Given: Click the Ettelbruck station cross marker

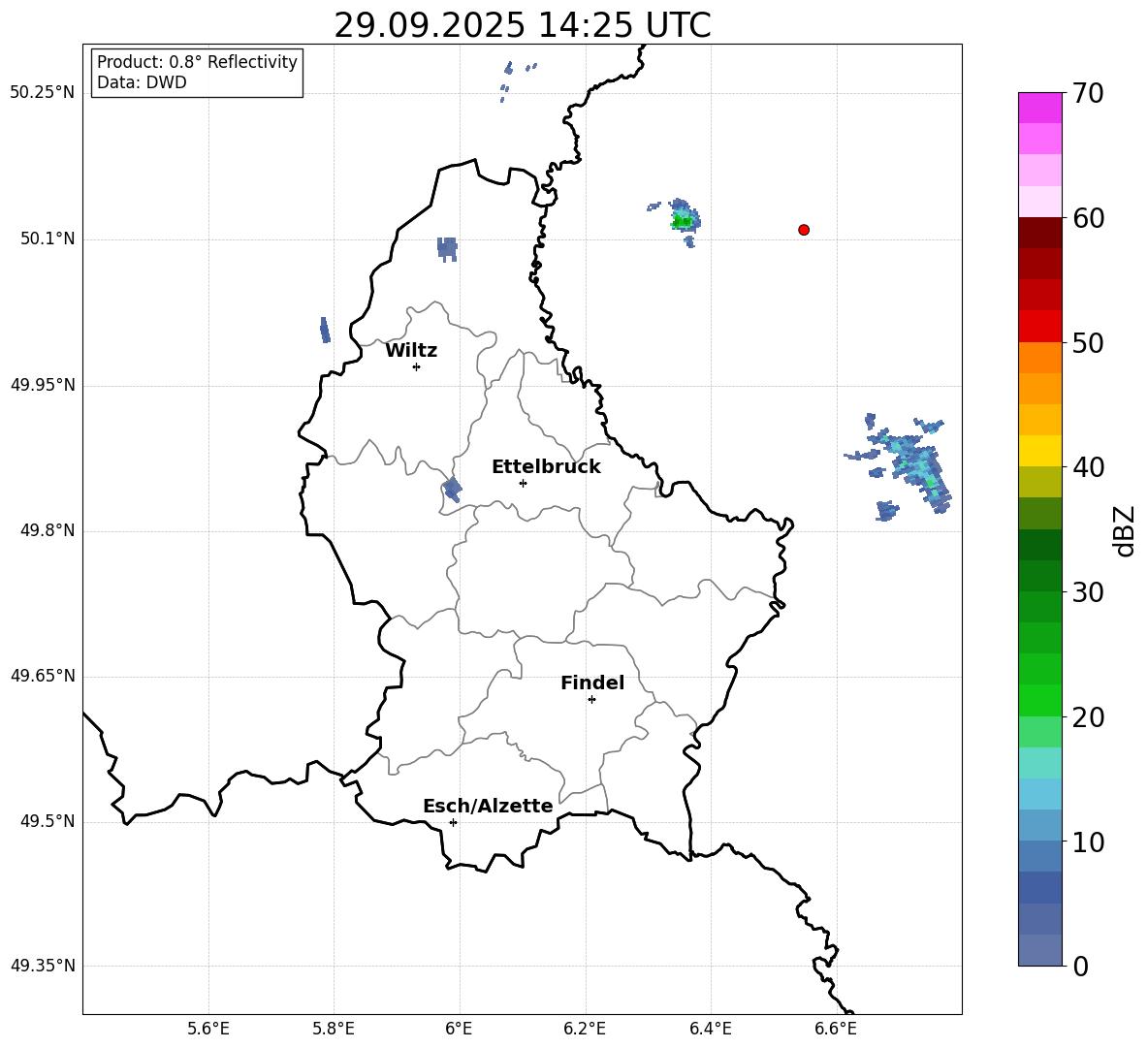Looking at the screenshot, I should coord(523,483).
